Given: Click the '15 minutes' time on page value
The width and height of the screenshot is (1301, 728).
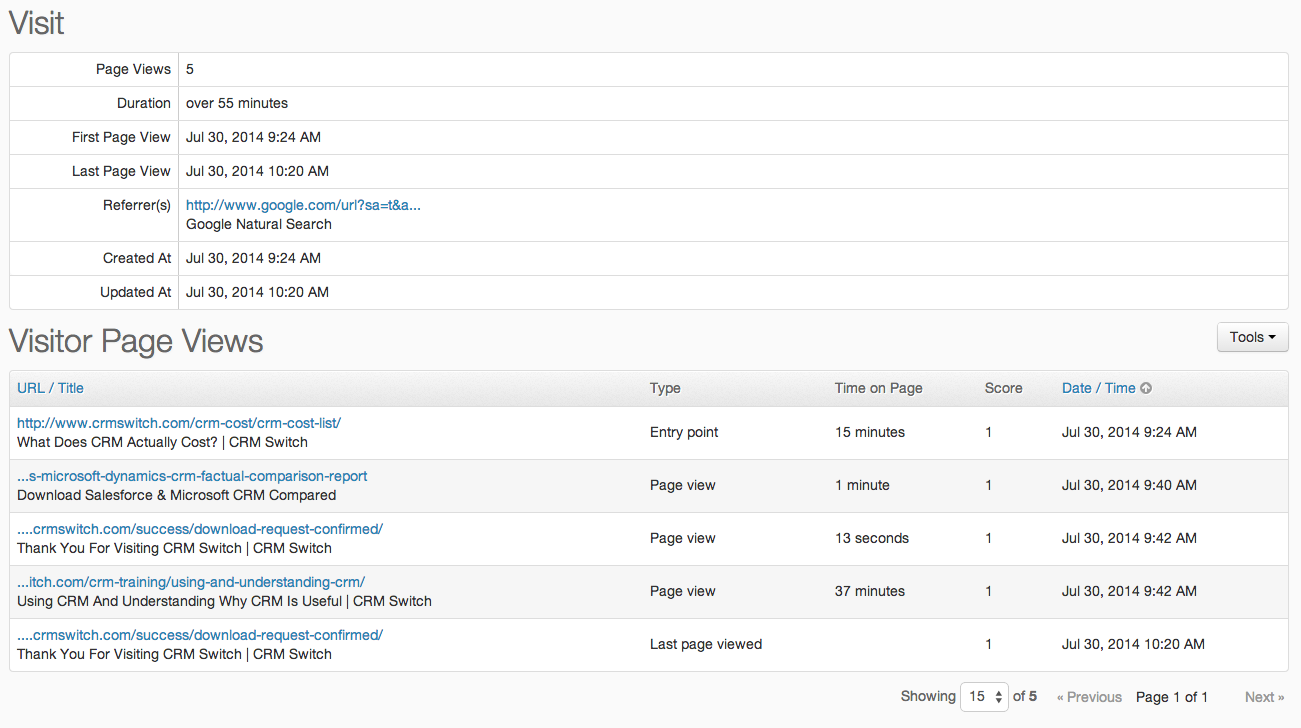Looking at the screenshot, I should tap(870, 432).
